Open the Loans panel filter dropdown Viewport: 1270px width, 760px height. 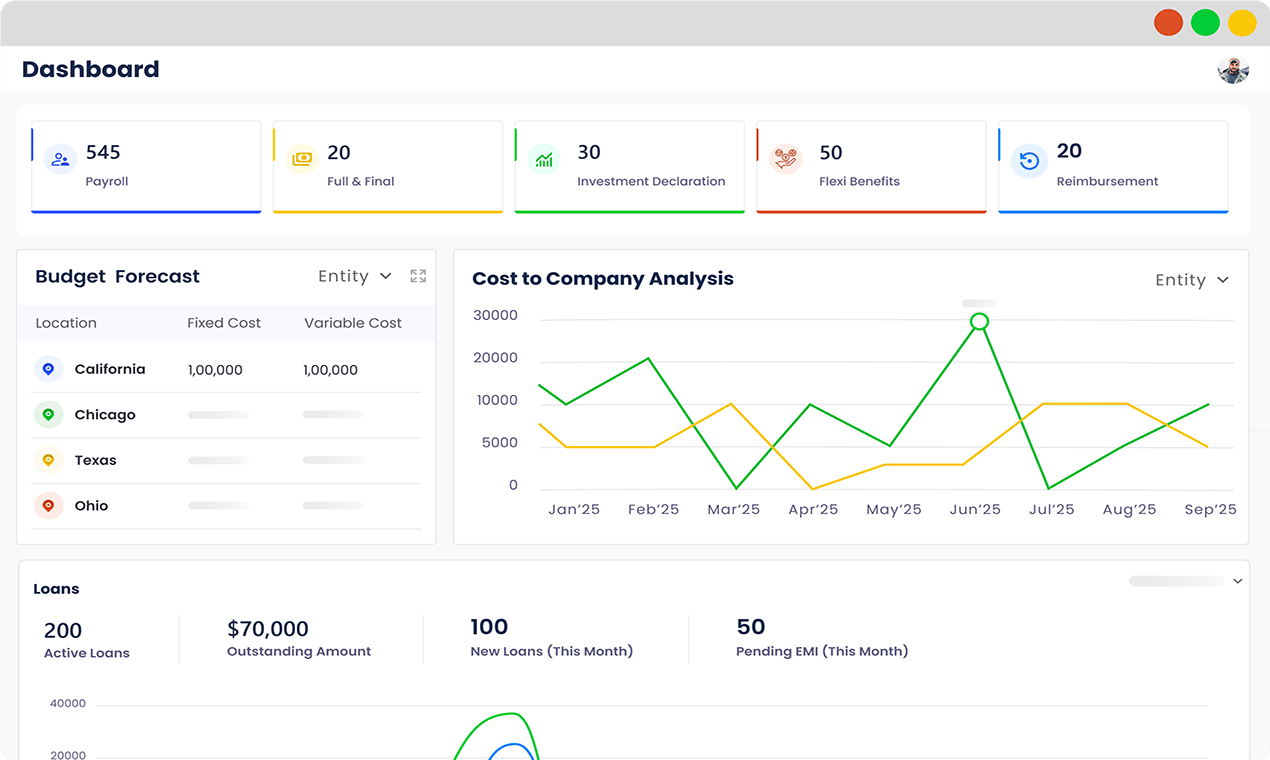tap(1186, 581)
